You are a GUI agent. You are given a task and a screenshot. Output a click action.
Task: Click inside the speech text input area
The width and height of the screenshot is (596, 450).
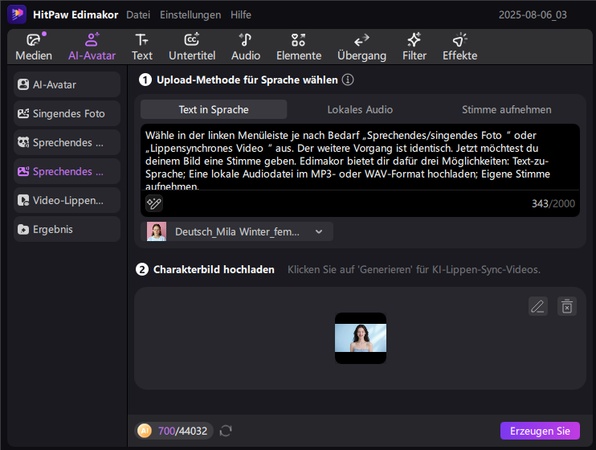coord(360,157)
